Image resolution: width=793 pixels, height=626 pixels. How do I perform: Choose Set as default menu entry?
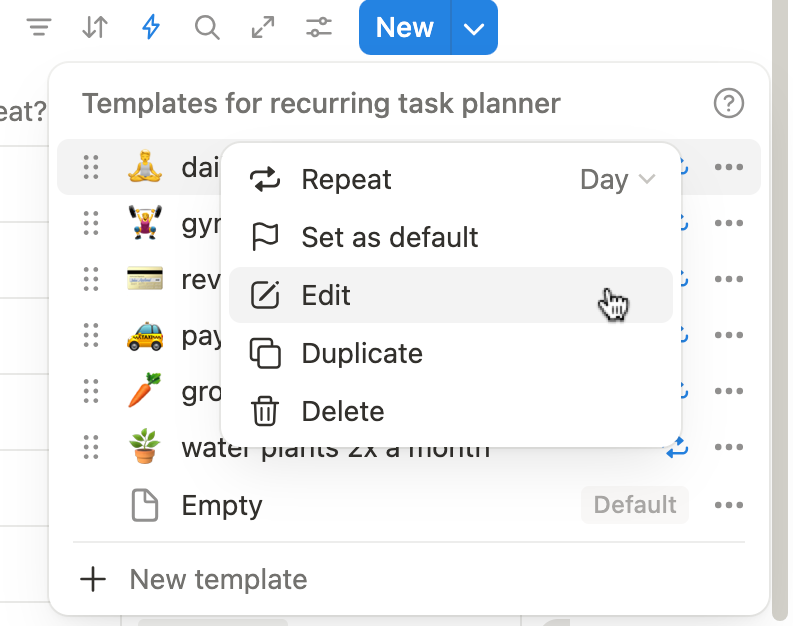click(451, 237)
